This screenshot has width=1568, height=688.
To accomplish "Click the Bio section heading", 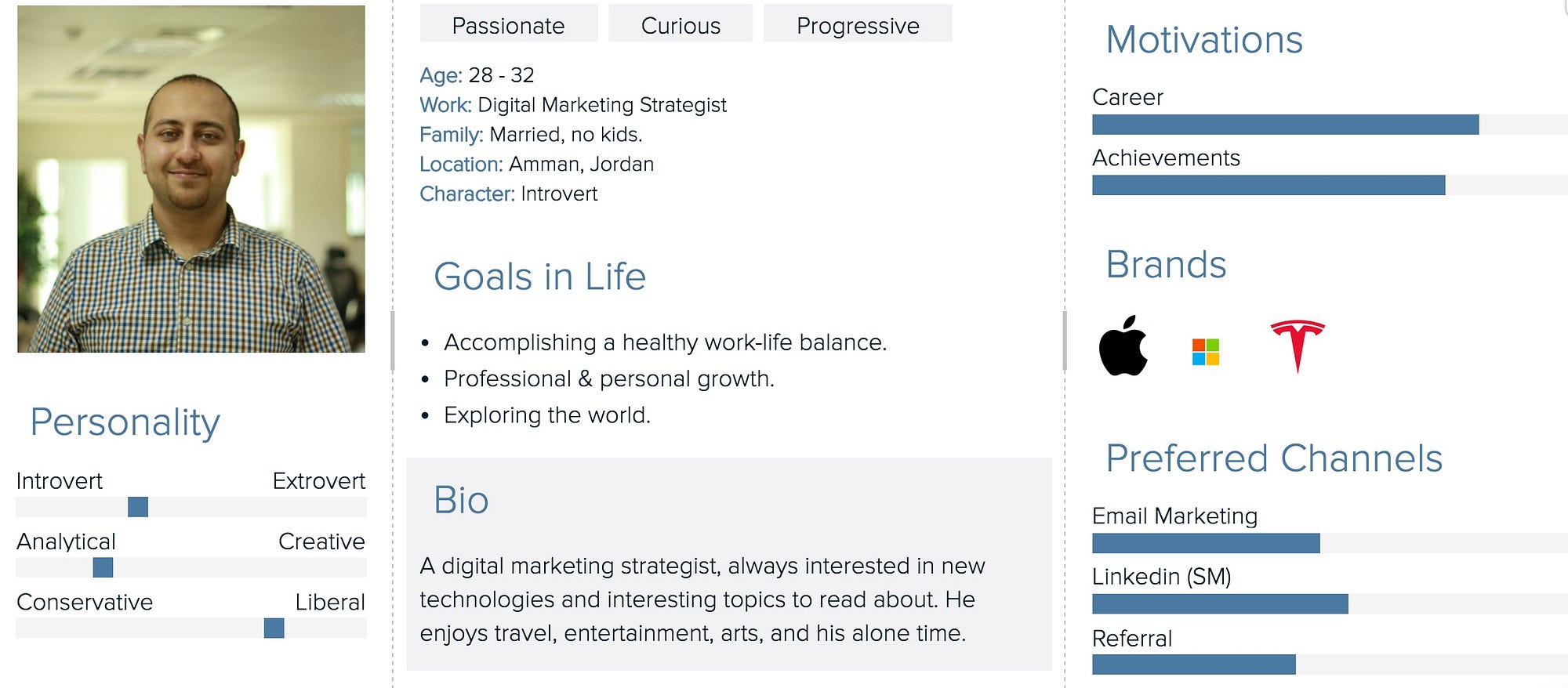I will pyautogui.click(x=461, y=500).
